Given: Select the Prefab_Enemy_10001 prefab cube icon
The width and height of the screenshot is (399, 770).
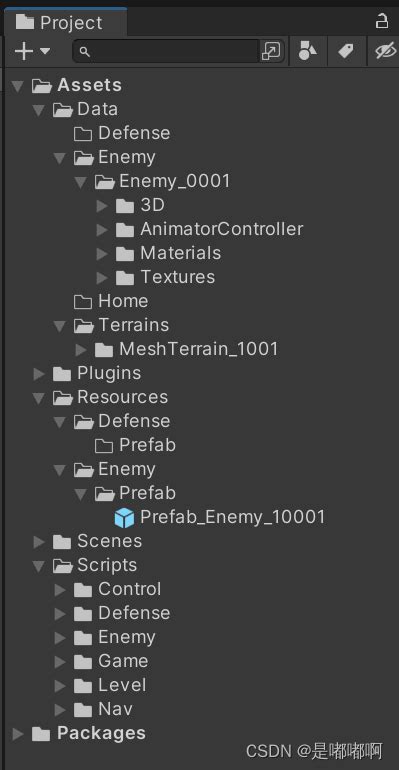Looking at the screenshot, I should 124,518.
